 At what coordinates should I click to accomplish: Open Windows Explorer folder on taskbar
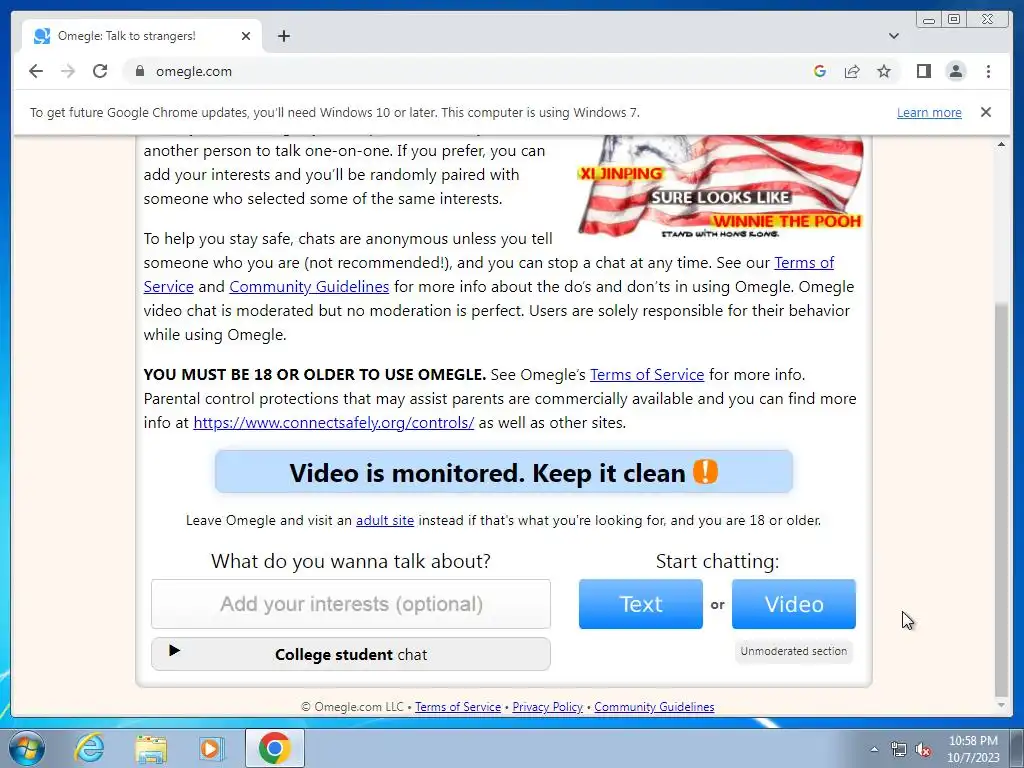click(x=150, y=748)
